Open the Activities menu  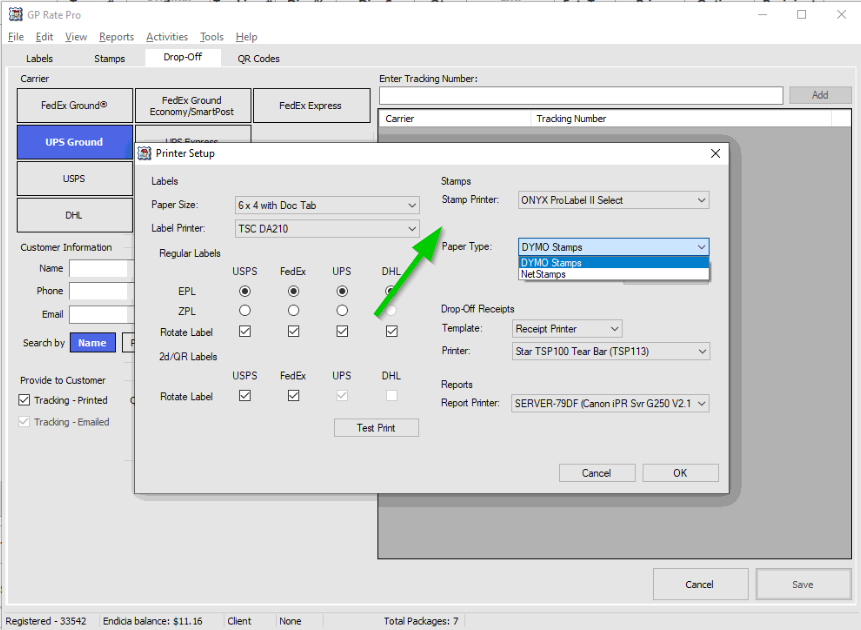pos(167,37)
